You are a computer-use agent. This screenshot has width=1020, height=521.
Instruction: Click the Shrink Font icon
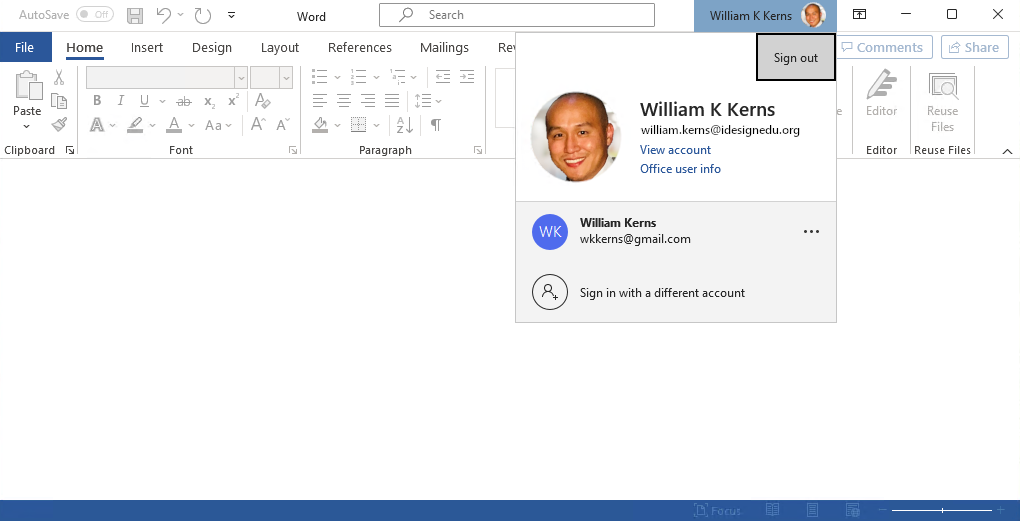click(283, 124)
